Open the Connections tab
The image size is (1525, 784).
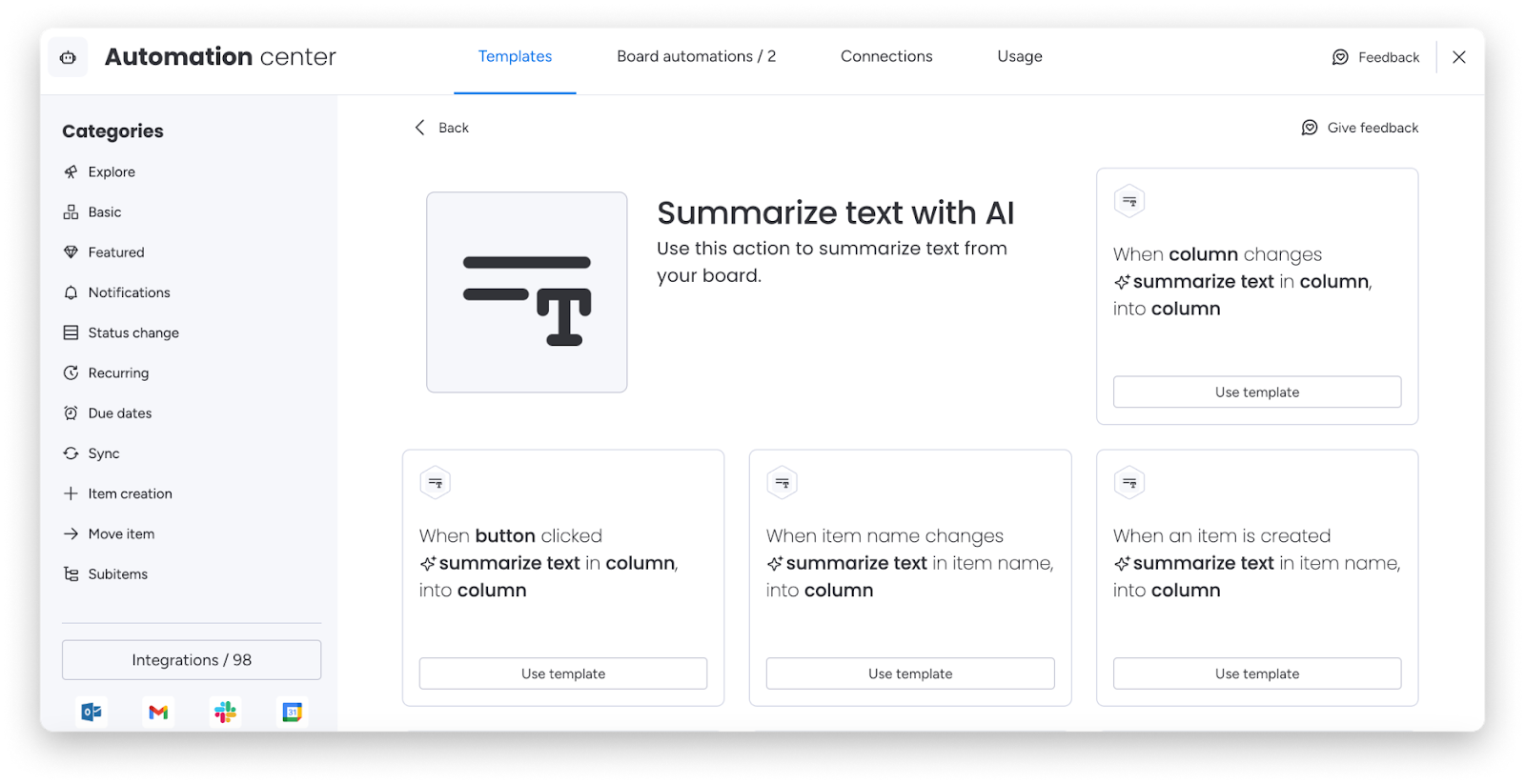click(886, 56)
